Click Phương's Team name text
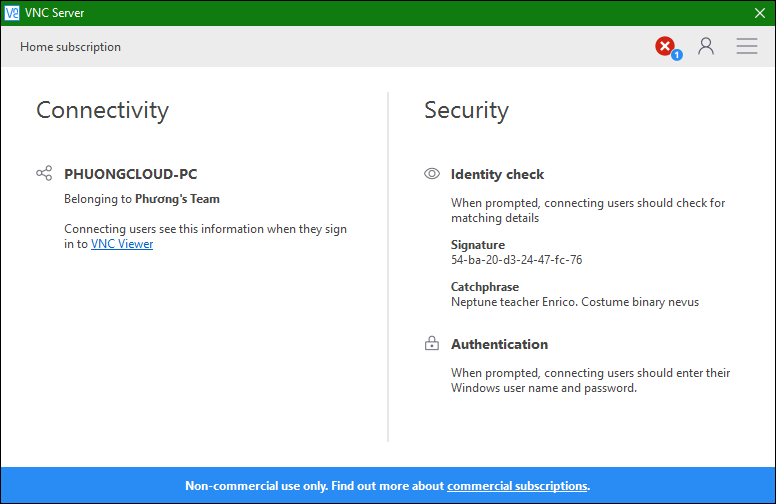Screen dimensions: 776x504 pyautogui.click(x=177, y=199)
